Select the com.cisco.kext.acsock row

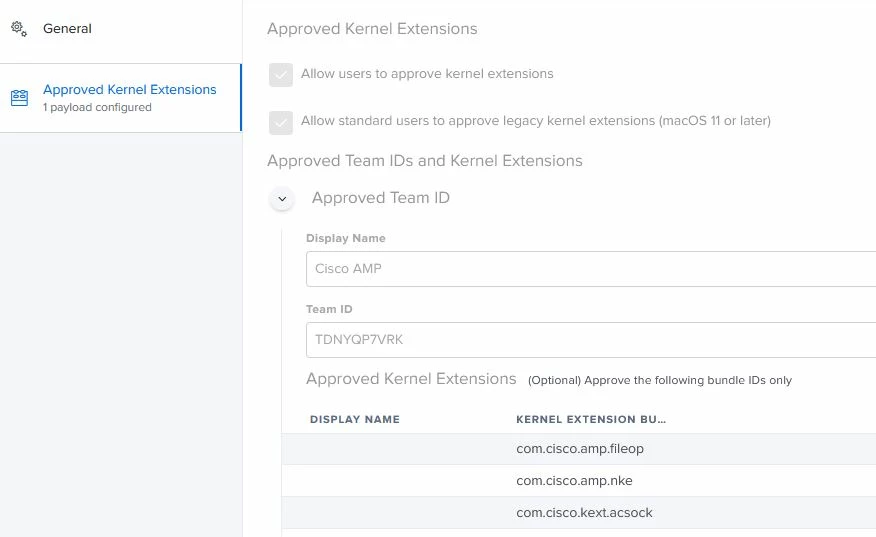[579, 512]
